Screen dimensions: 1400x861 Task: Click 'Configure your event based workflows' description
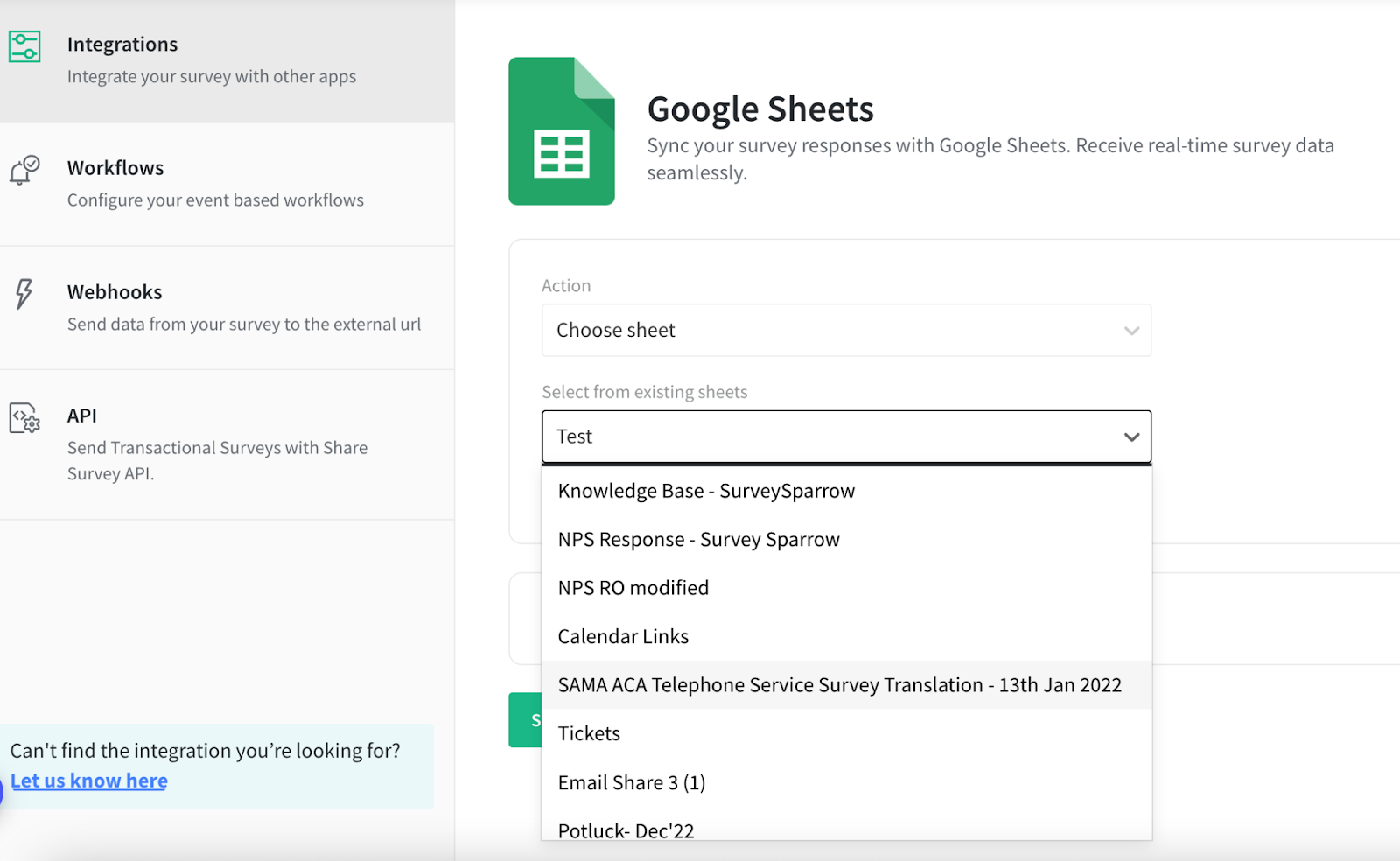215,200
